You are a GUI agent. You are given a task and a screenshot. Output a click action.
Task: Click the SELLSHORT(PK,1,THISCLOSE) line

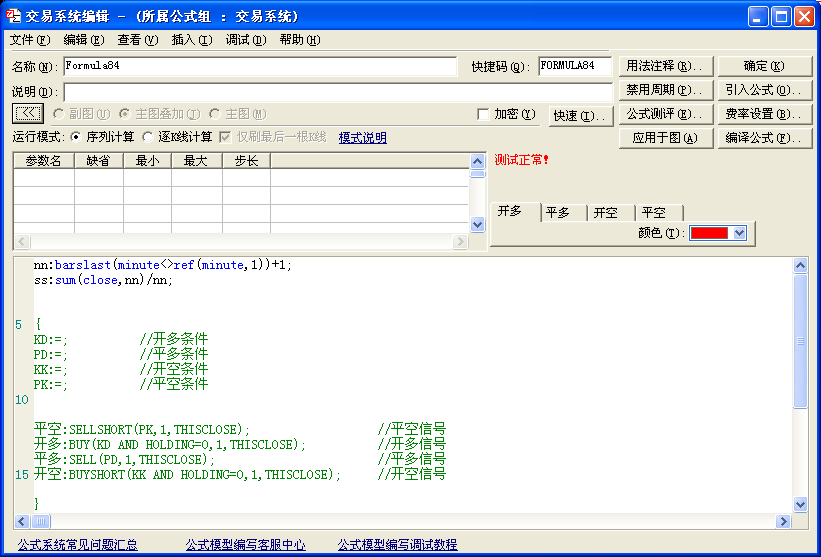tap(240, 429)
